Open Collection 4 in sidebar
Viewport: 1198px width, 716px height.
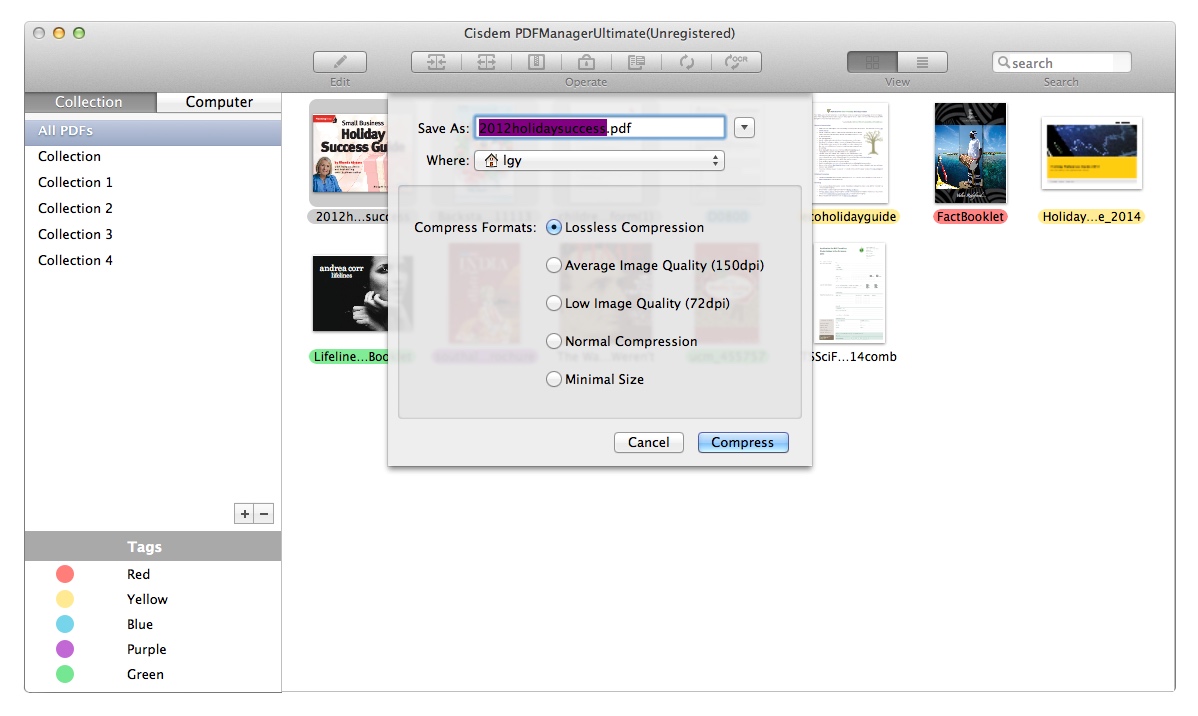pyautogui.click(x=153, y=260)
